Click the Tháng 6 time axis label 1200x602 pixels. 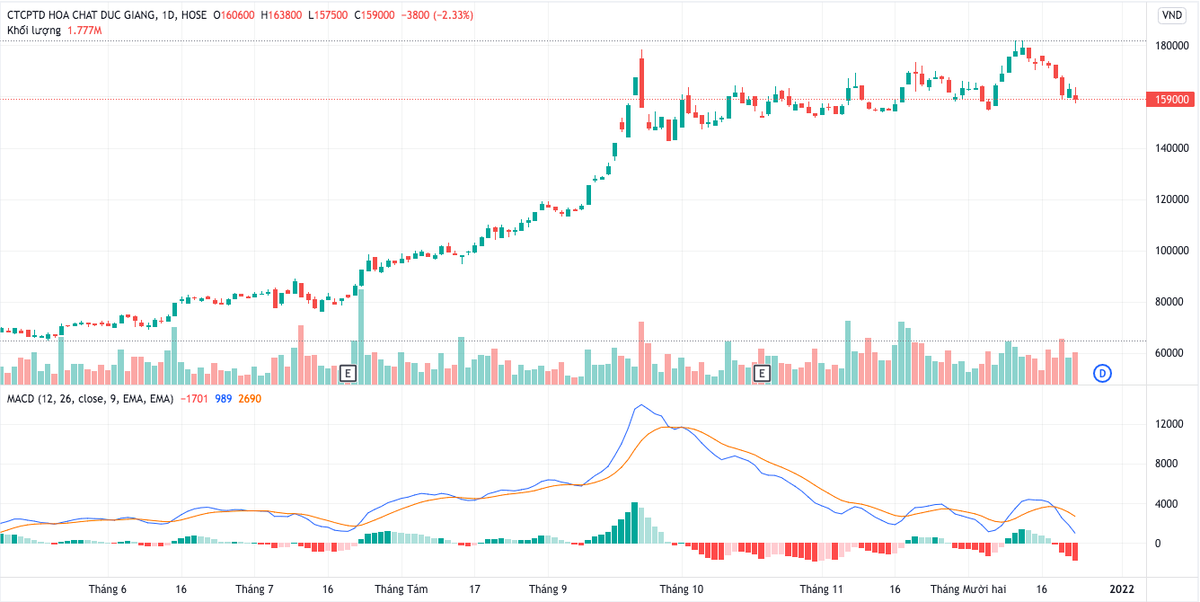107,589
